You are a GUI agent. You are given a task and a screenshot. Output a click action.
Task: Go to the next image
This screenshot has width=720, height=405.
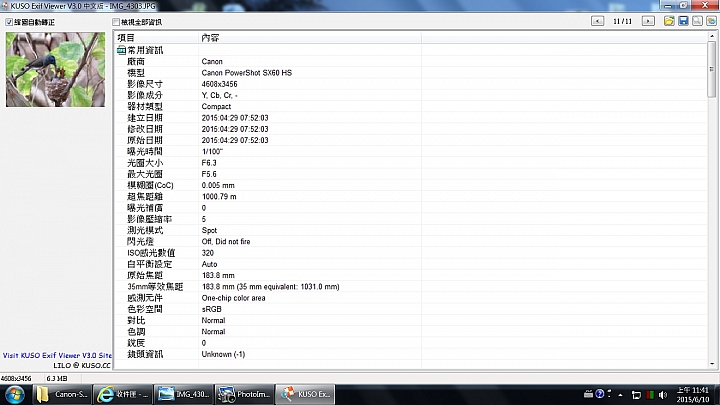click(648, 21)
